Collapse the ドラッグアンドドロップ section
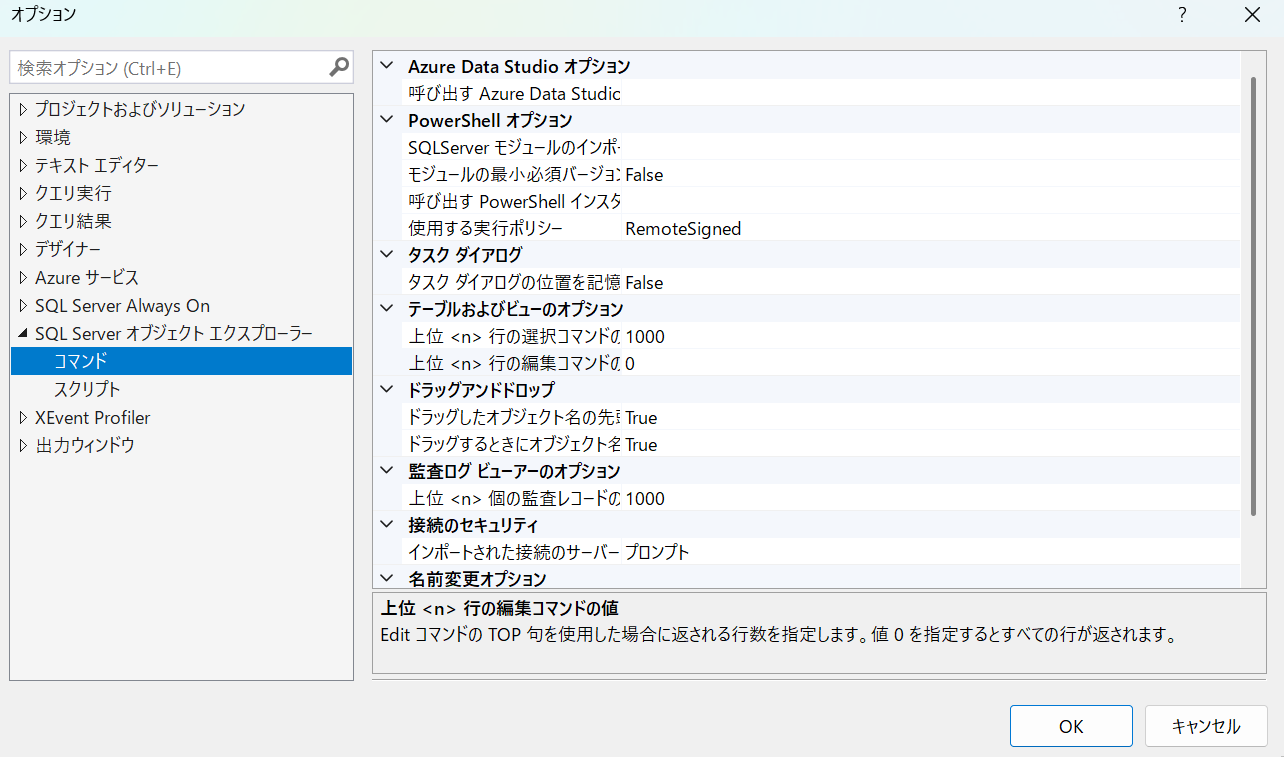1284x757 pixels. pyautogui.click(x=387, y=390)
